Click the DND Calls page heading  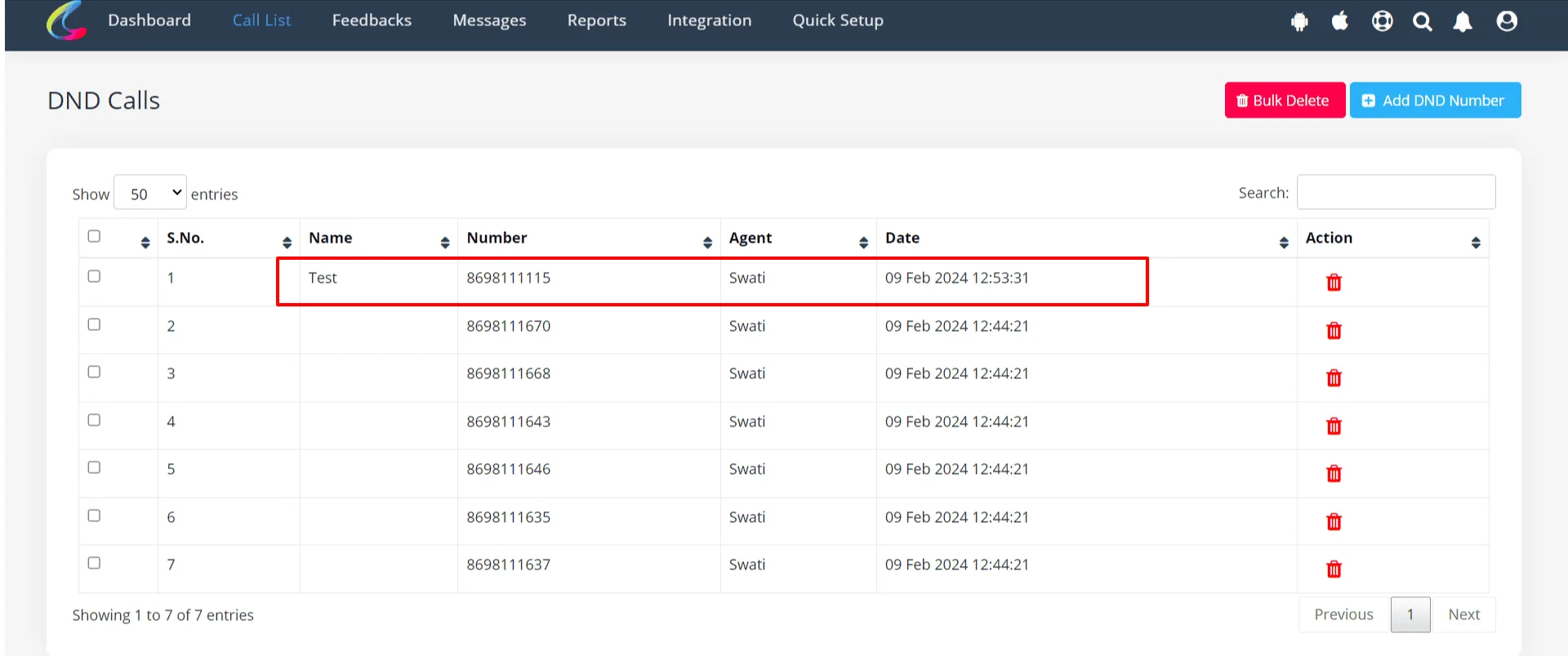(x=104, y=100)
